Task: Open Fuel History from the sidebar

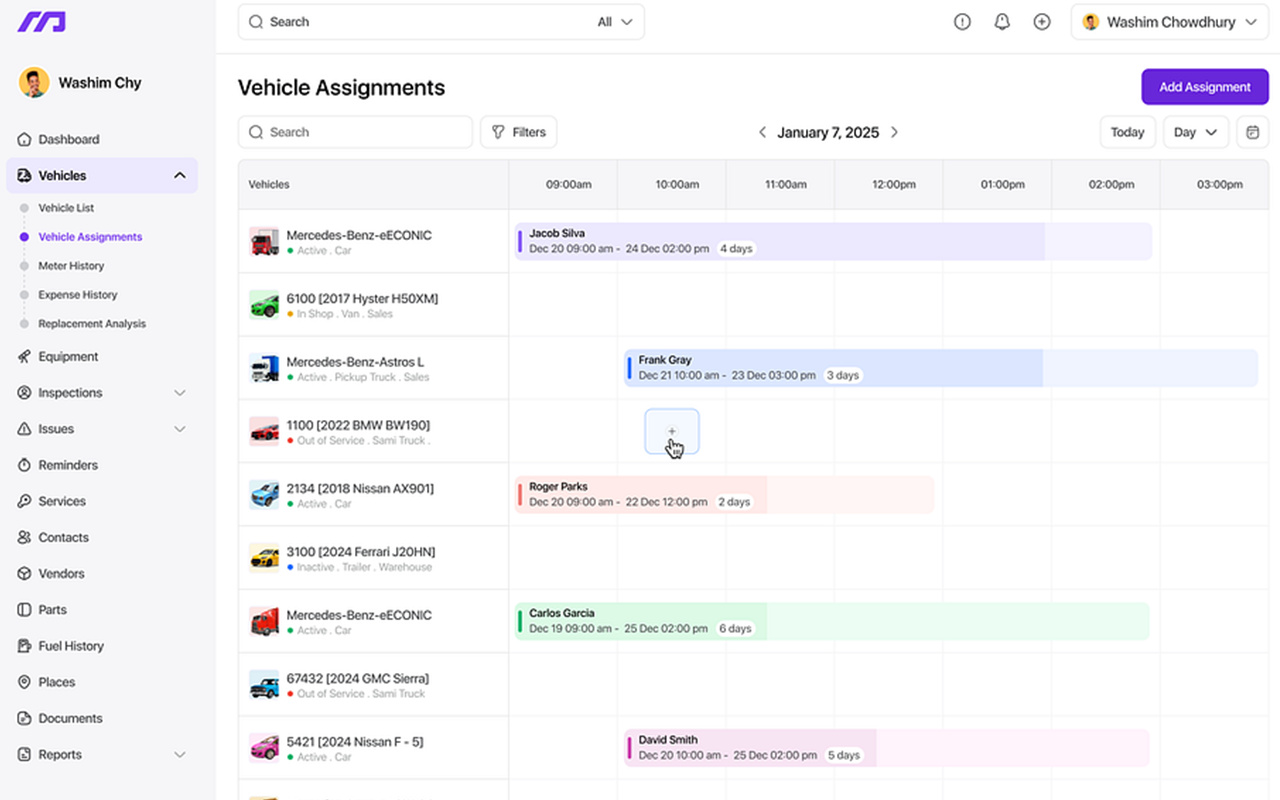Action: point(71,645)
